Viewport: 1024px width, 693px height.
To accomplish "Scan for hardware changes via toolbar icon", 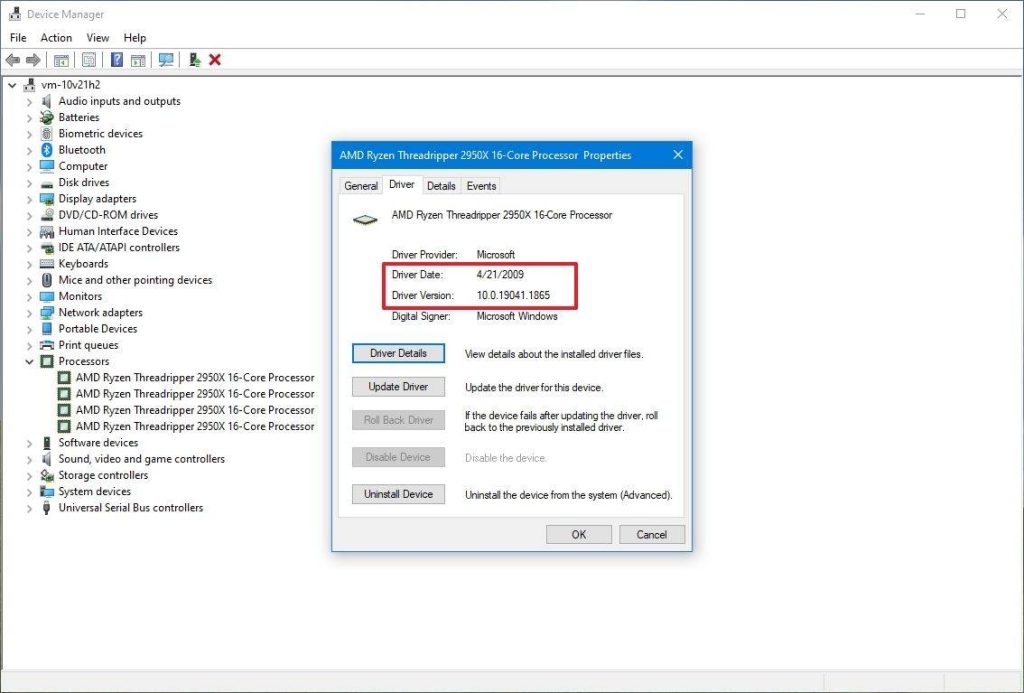I will (166, 60).
